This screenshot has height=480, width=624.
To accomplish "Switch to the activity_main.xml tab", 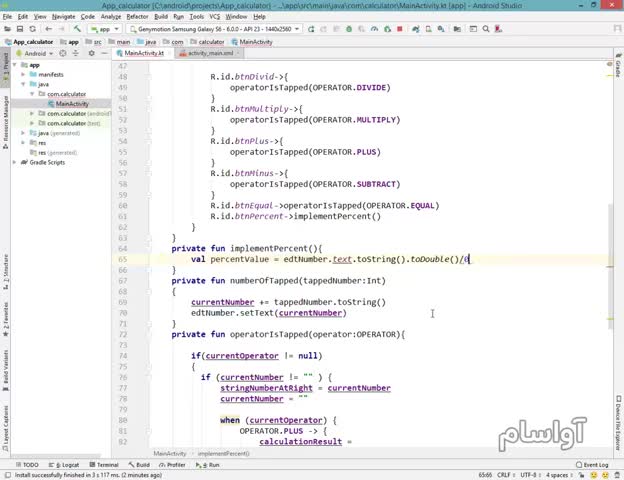I will tap(208, 52).
